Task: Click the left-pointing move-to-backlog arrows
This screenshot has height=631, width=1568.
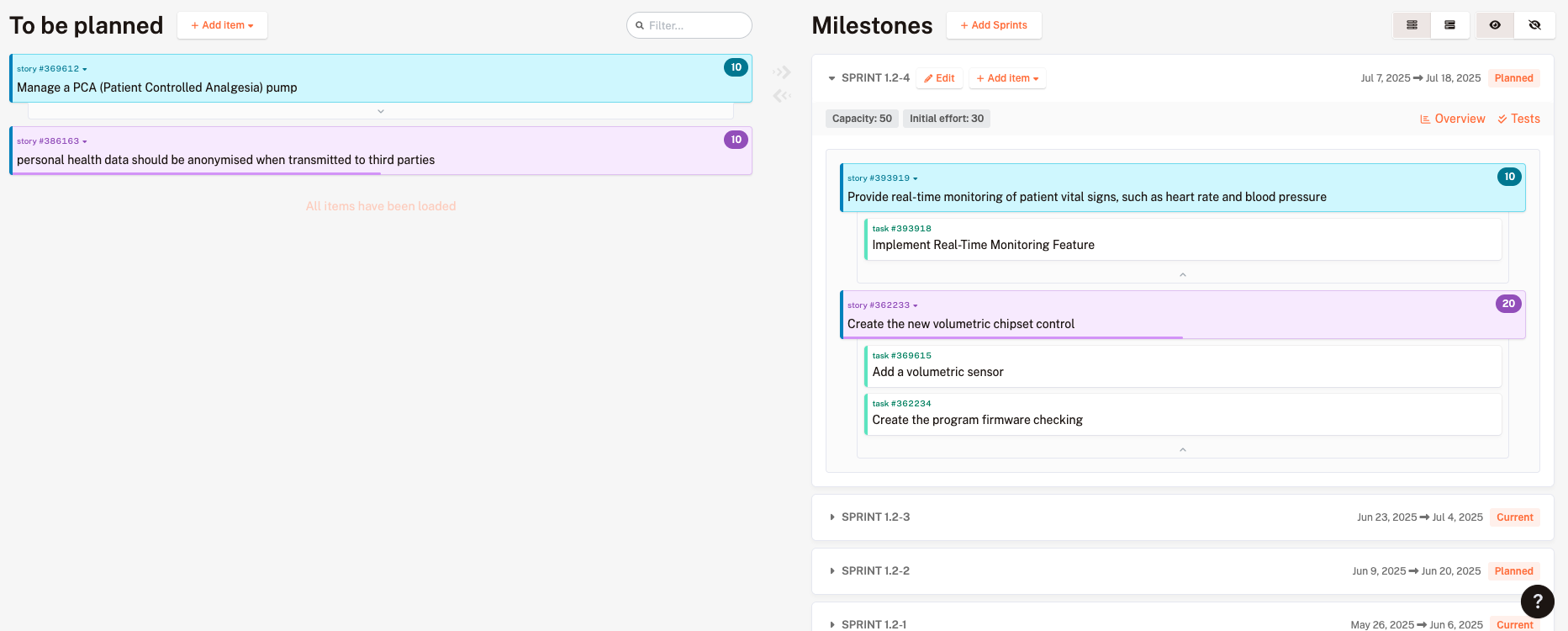Action: click(782, 96)
